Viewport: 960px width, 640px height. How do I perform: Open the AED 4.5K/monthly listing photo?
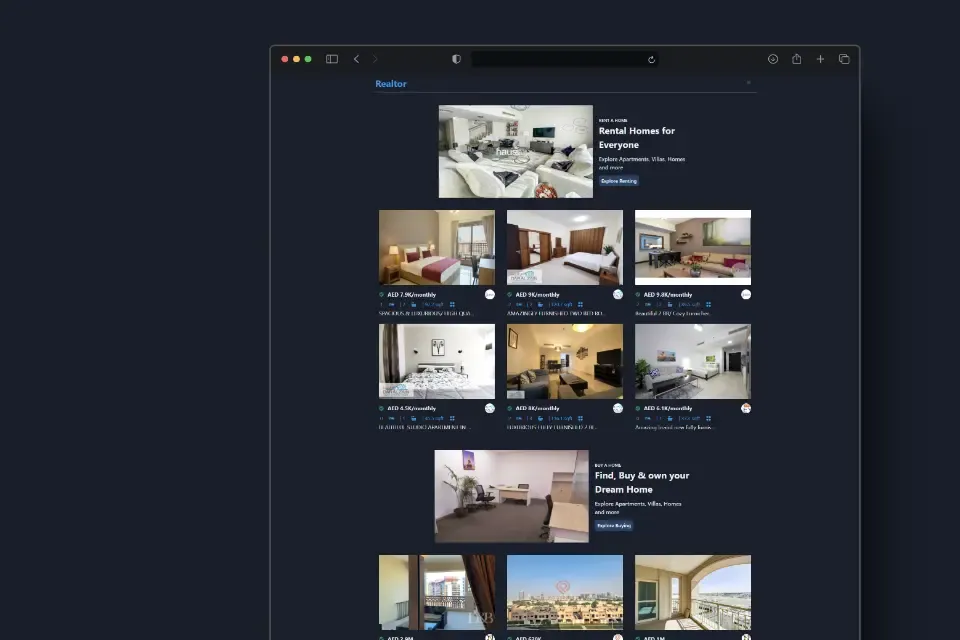(437, 361)
